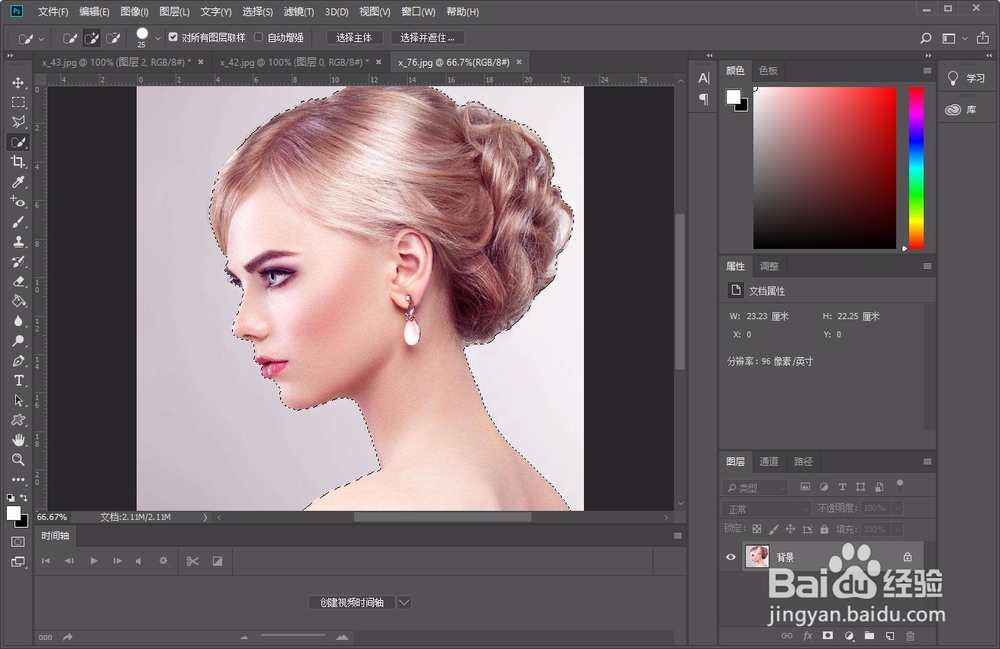Screen dimensions: 1000x649
Task: Select the Custom Shape tool
Action: [x=18, y=420]
